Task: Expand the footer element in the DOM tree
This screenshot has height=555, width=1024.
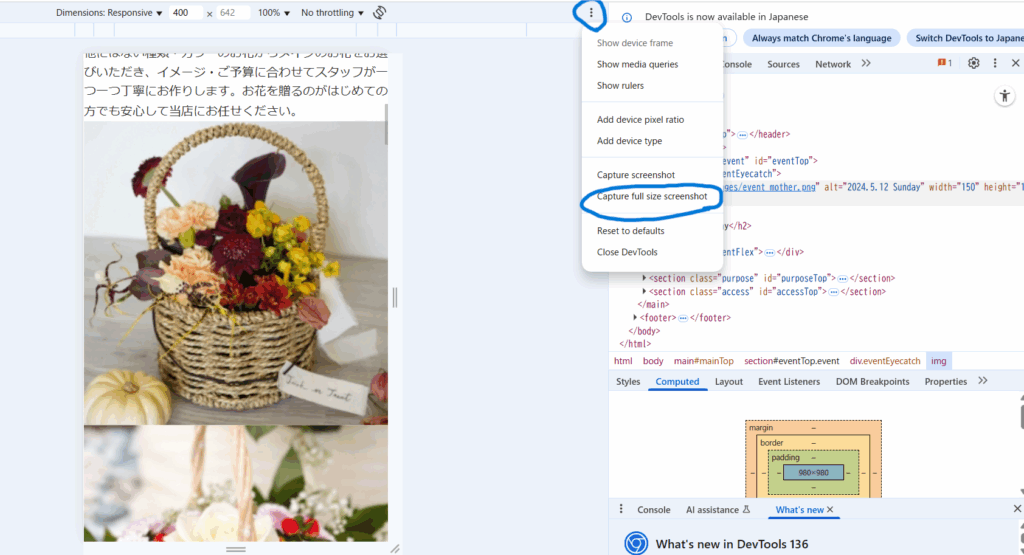Action: pos(636,318)
